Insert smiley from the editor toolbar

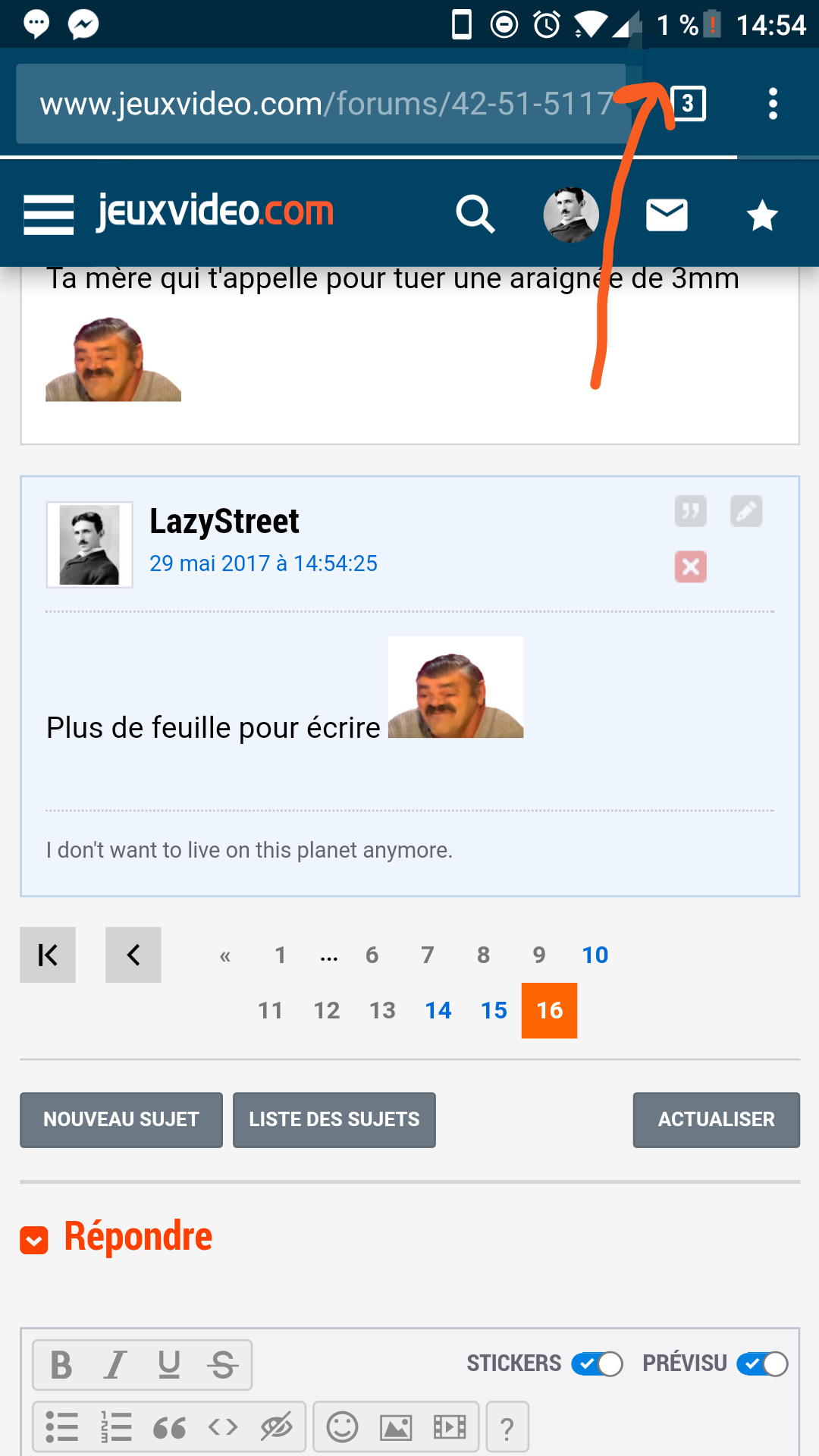(x=342, y=1427)
